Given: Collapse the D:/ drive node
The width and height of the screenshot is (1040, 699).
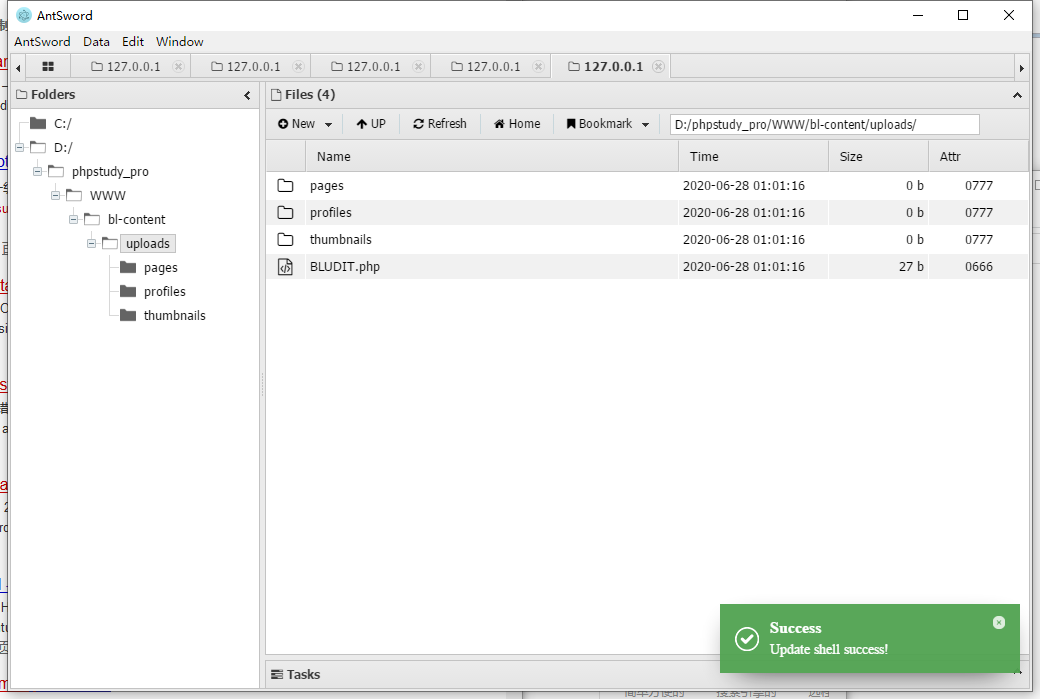Looking at the screenshot, I should (x=19, y=147).
